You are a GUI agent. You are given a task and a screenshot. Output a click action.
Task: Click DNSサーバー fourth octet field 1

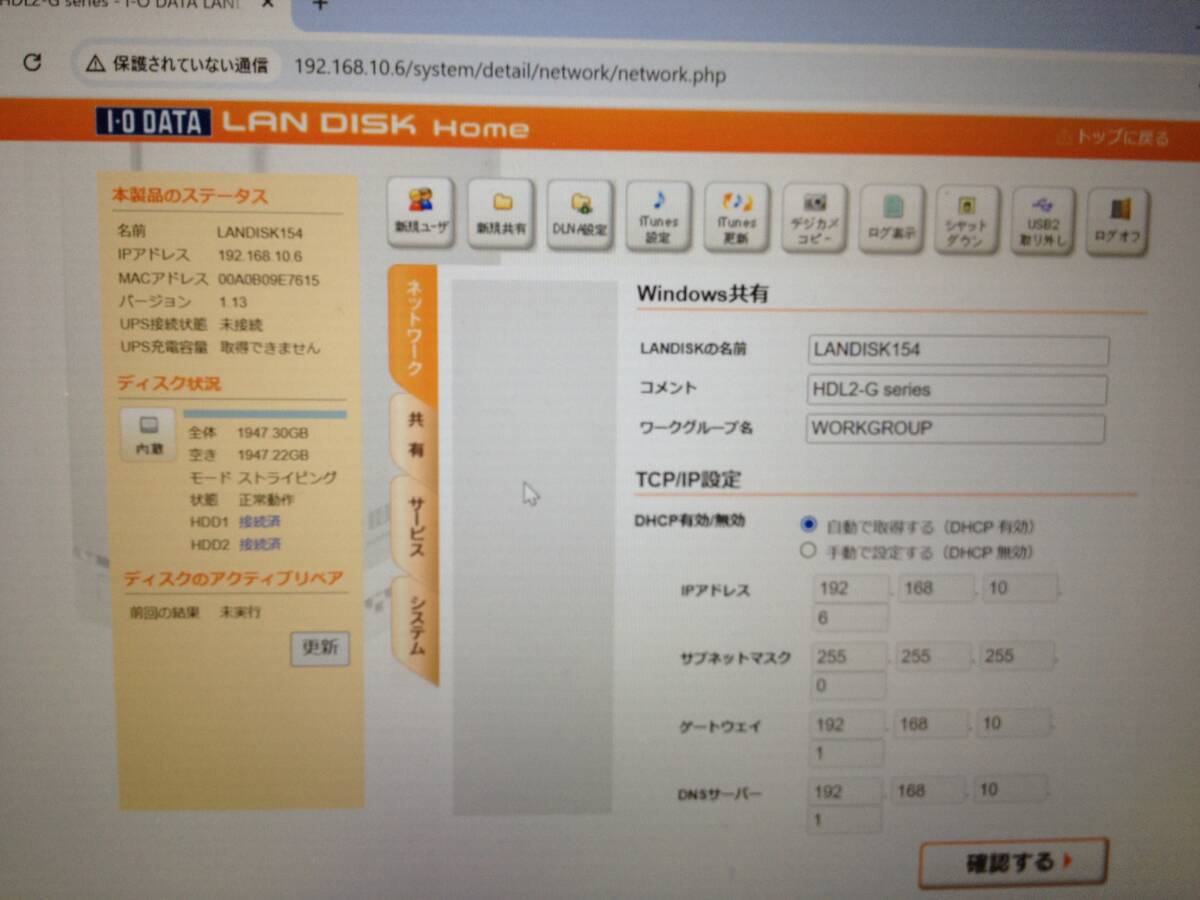(846, 820)
